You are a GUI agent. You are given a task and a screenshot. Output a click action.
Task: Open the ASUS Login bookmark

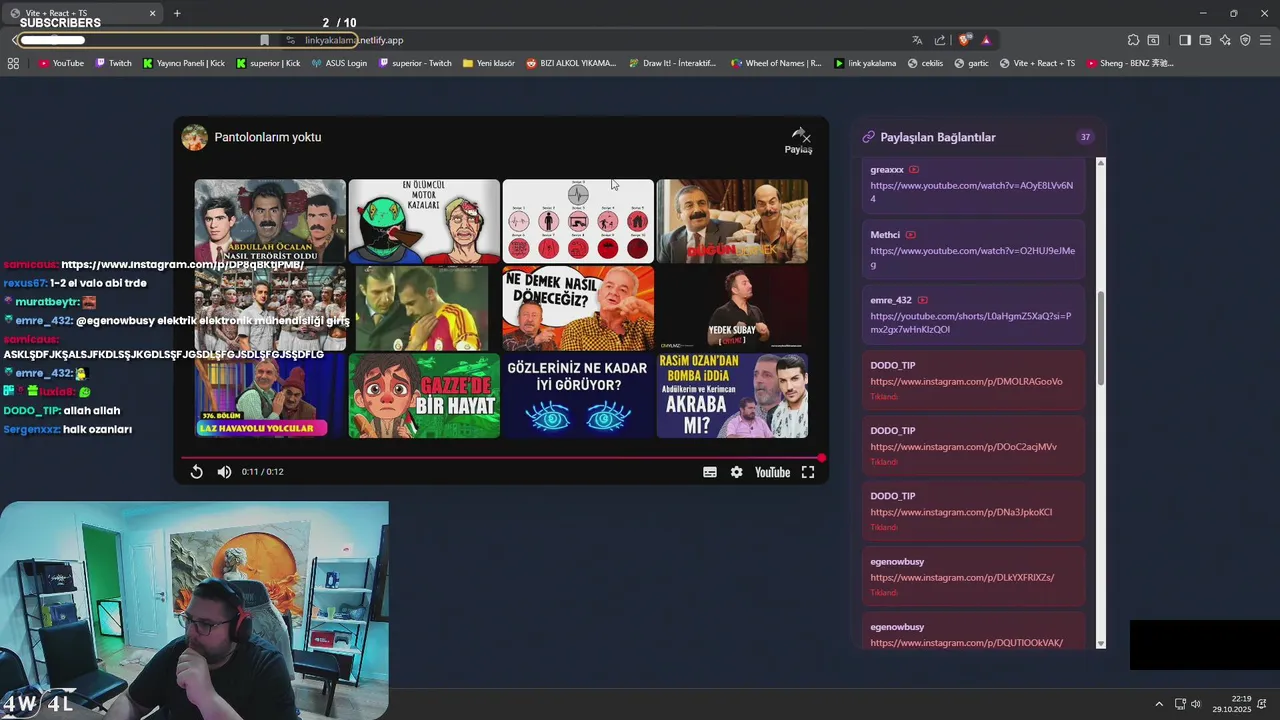click(x=339, y=63)
